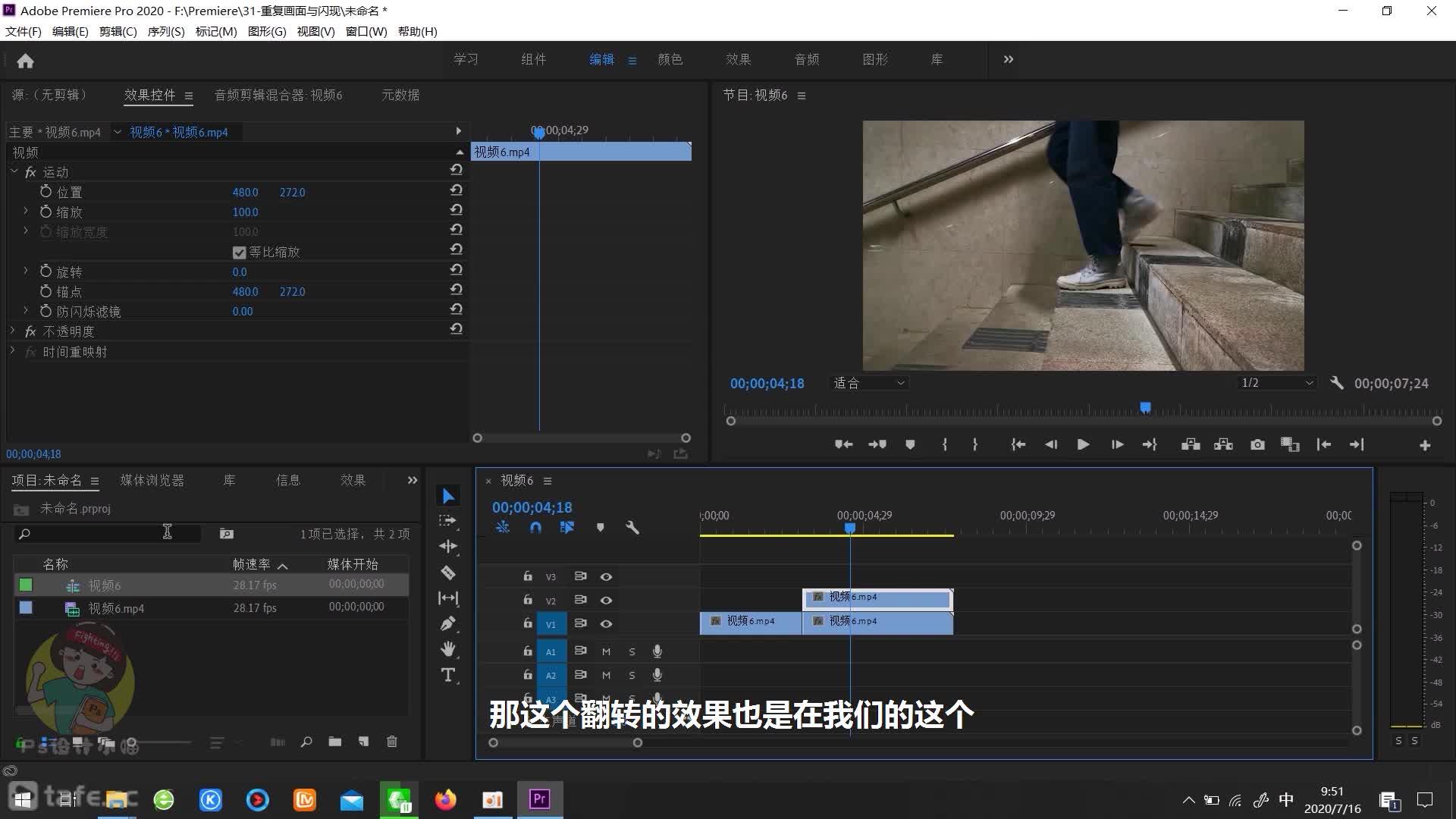The height and width of the screenshot is (819, 1456).
Task: Select the Pen tool
Action: coord(448,623)
